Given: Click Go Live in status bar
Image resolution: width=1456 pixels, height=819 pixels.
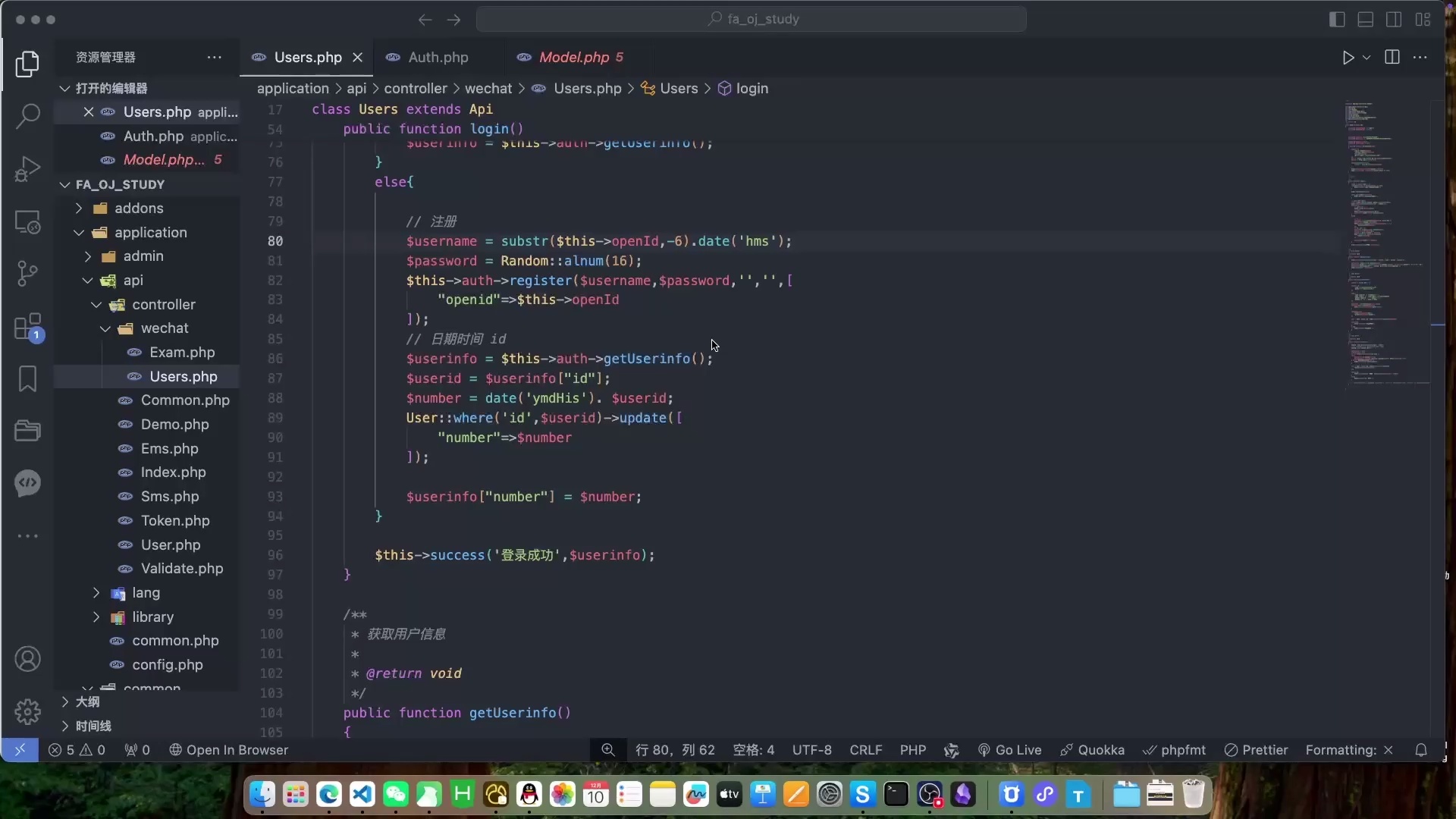Looking at the screenshot, I should coord(1009,750).
